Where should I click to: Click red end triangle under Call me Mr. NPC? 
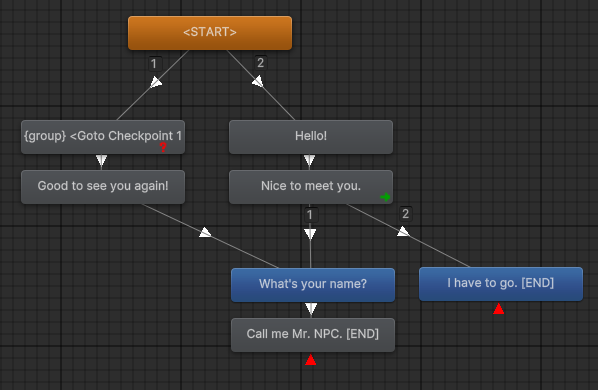(311, 360)
